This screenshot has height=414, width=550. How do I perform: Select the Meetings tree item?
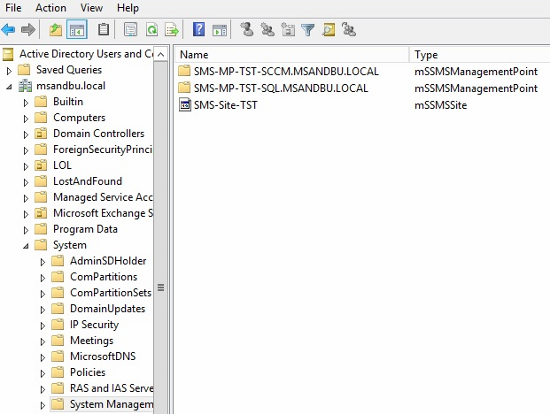92,340
